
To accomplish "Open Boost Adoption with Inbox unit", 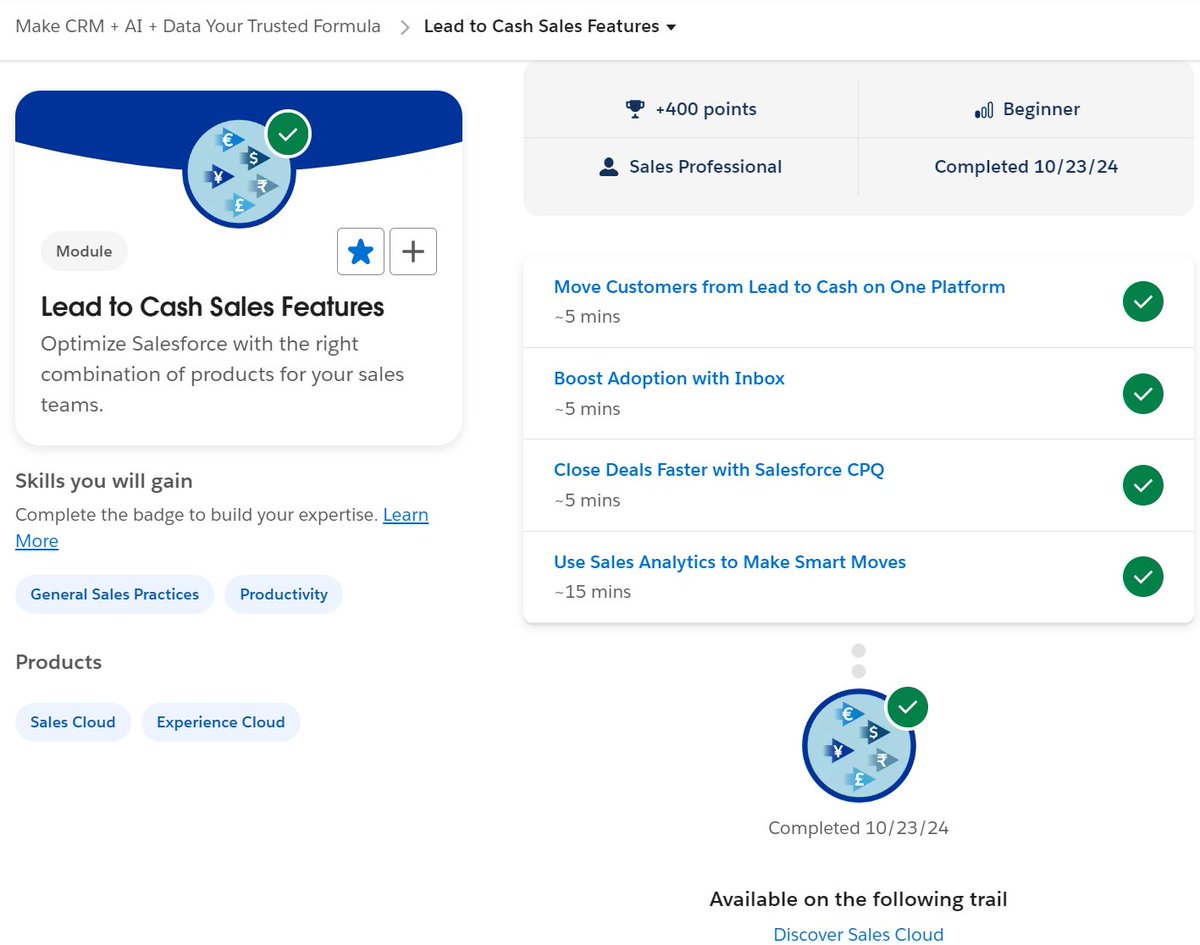I will 669,379.
